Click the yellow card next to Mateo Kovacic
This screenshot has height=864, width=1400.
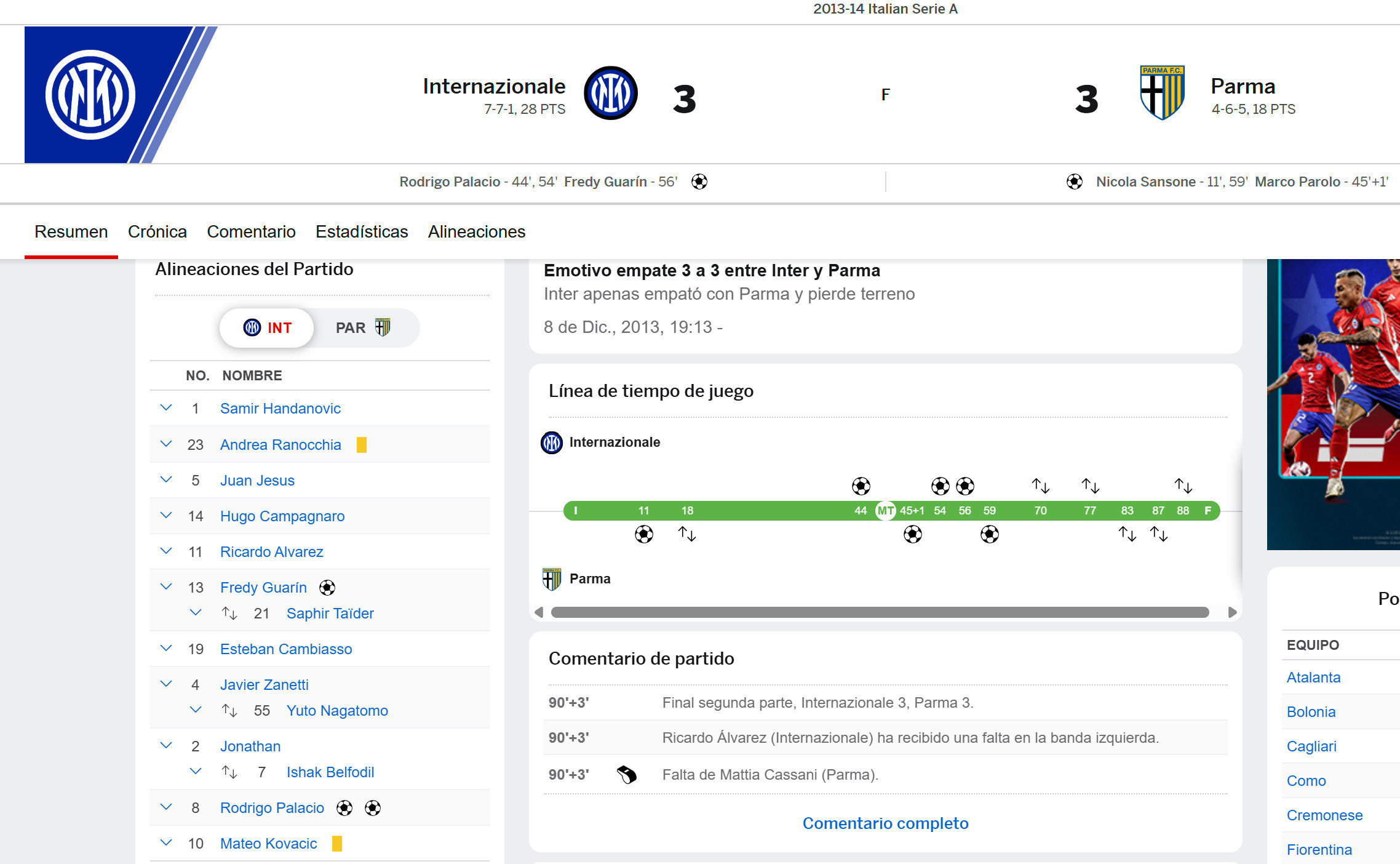[x=337, y=844]
